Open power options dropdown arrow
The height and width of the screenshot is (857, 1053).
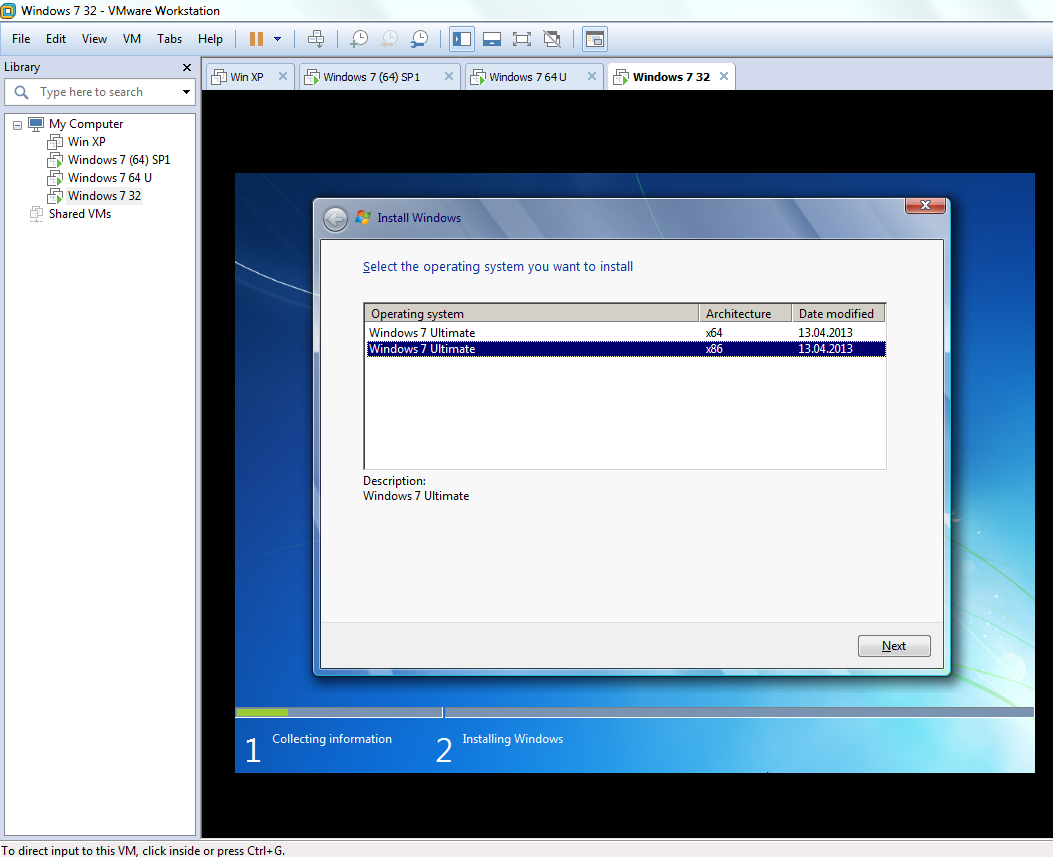tap(277, 39)
